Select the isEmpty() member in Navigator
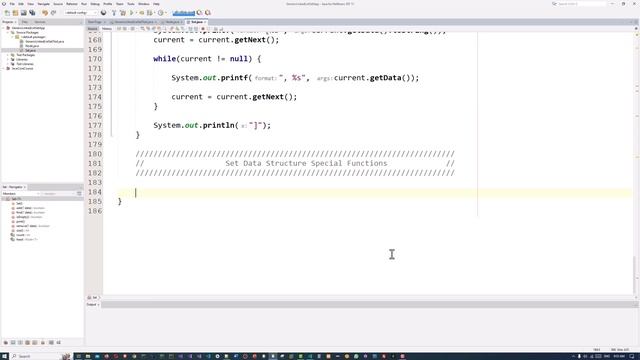Image resolution: width=640 pixels, height=360 pixels. (x=27, y=217)
